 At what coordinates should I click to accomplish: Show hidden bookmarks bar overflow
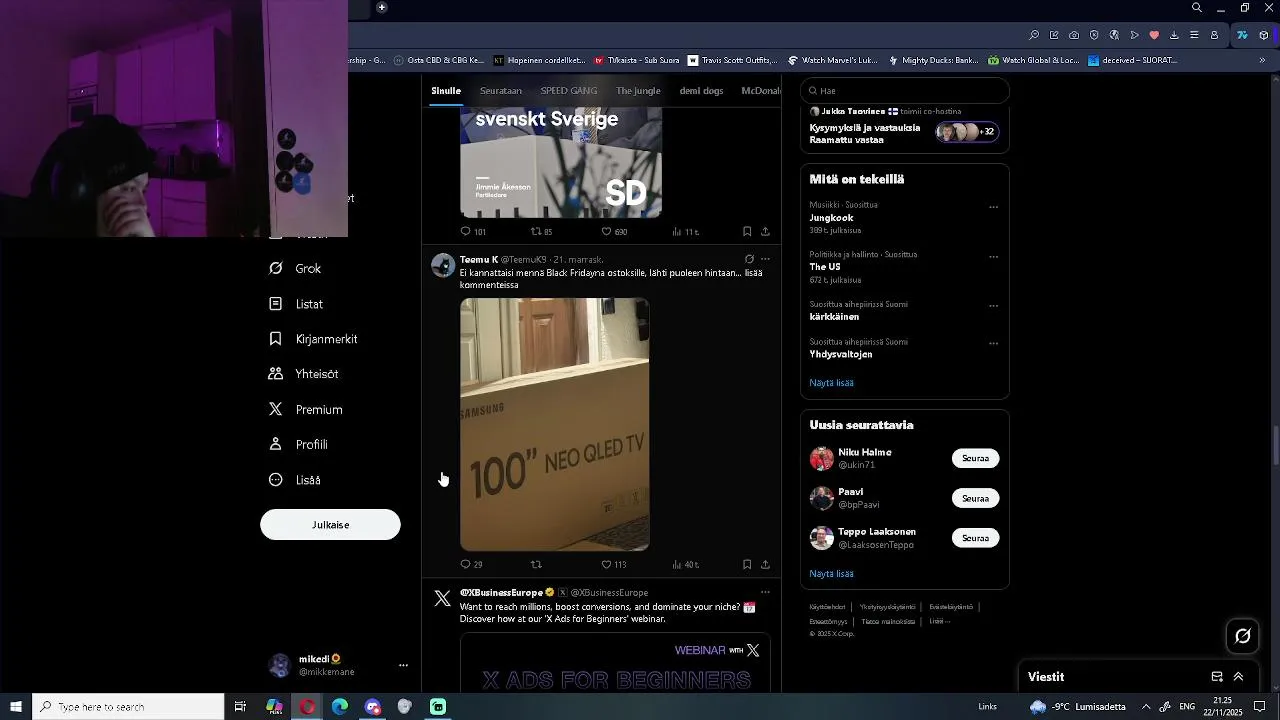(x=1262, y=60)
